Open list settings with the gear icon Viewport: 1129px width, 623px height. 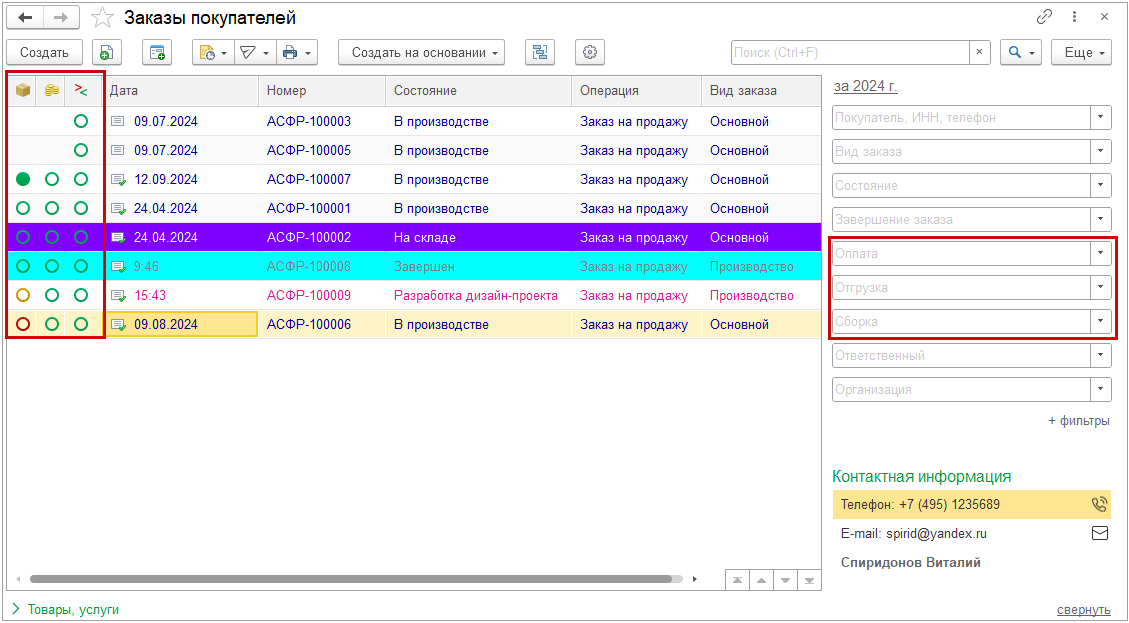click(x=590, y=52)
